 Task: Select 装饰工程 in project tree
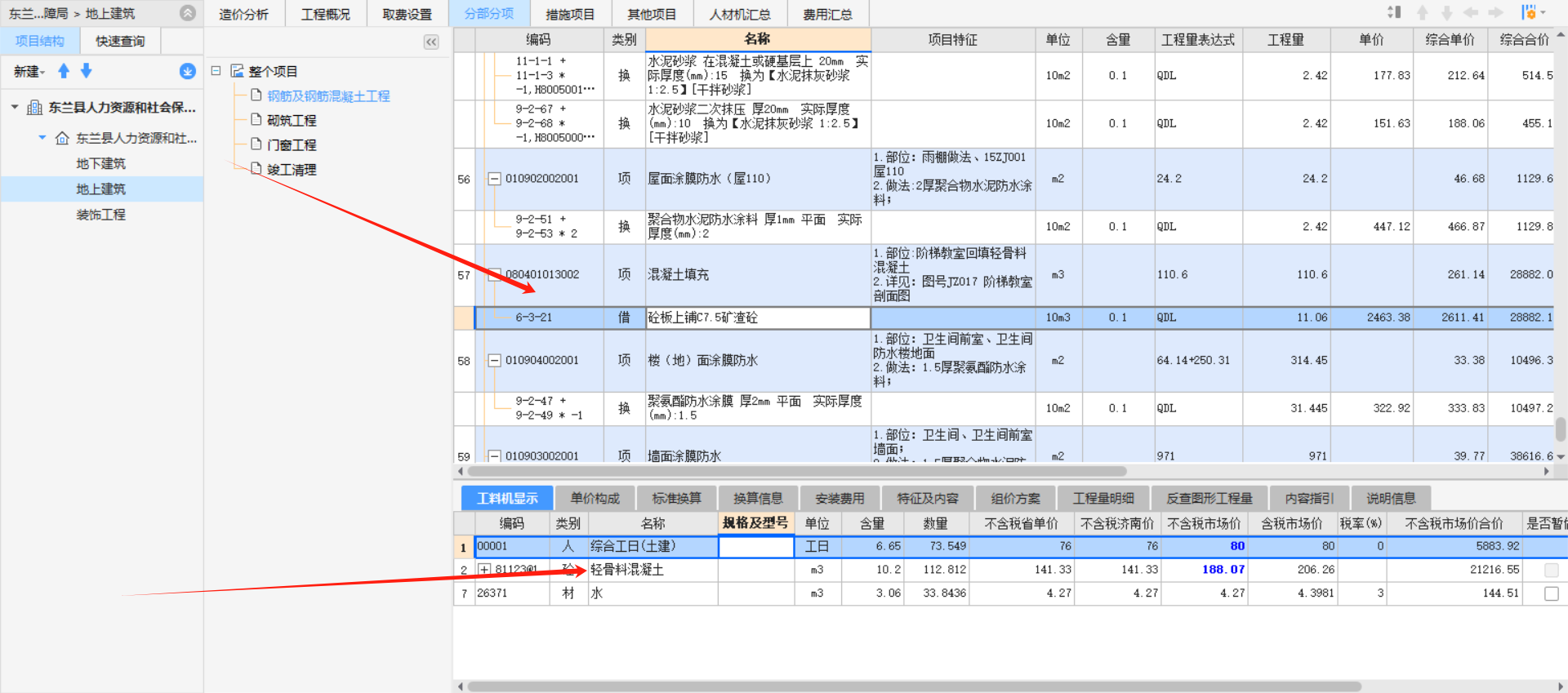click(x=101, y=215)
